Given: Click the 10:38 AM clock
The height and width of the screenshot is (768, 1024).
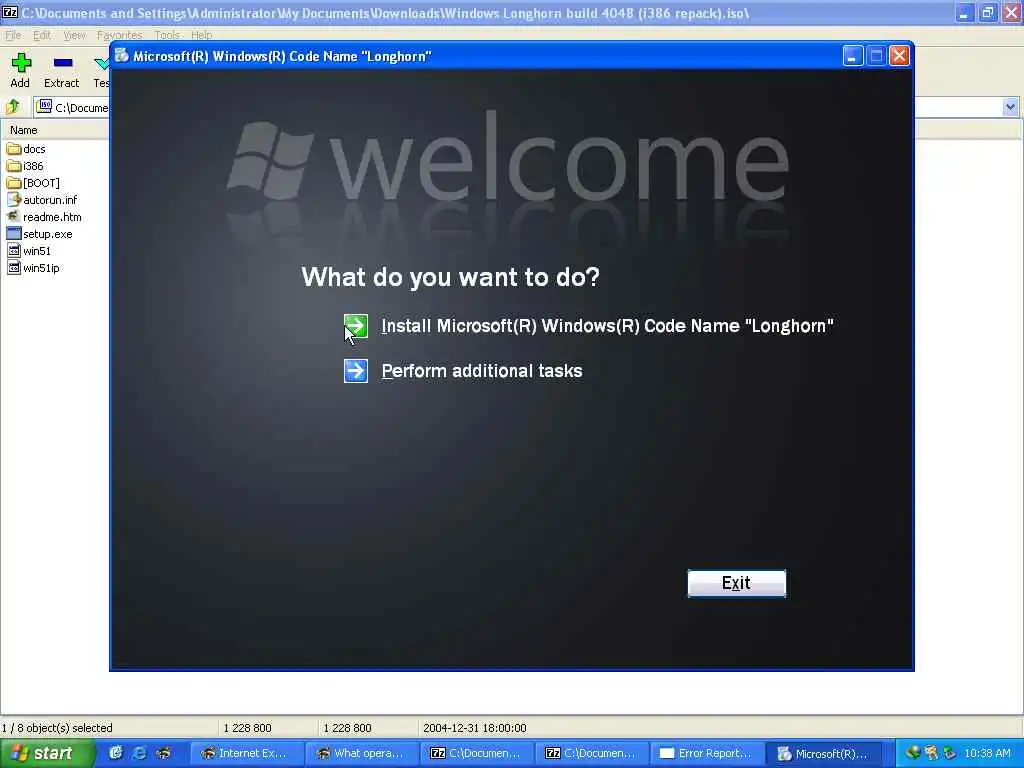Looking at the screenshot, I should [x=987, y=754].
